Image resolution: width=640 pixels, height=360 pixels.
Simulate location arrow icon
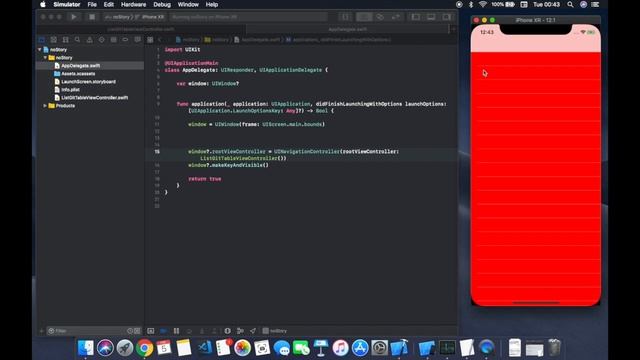point(253,331)
